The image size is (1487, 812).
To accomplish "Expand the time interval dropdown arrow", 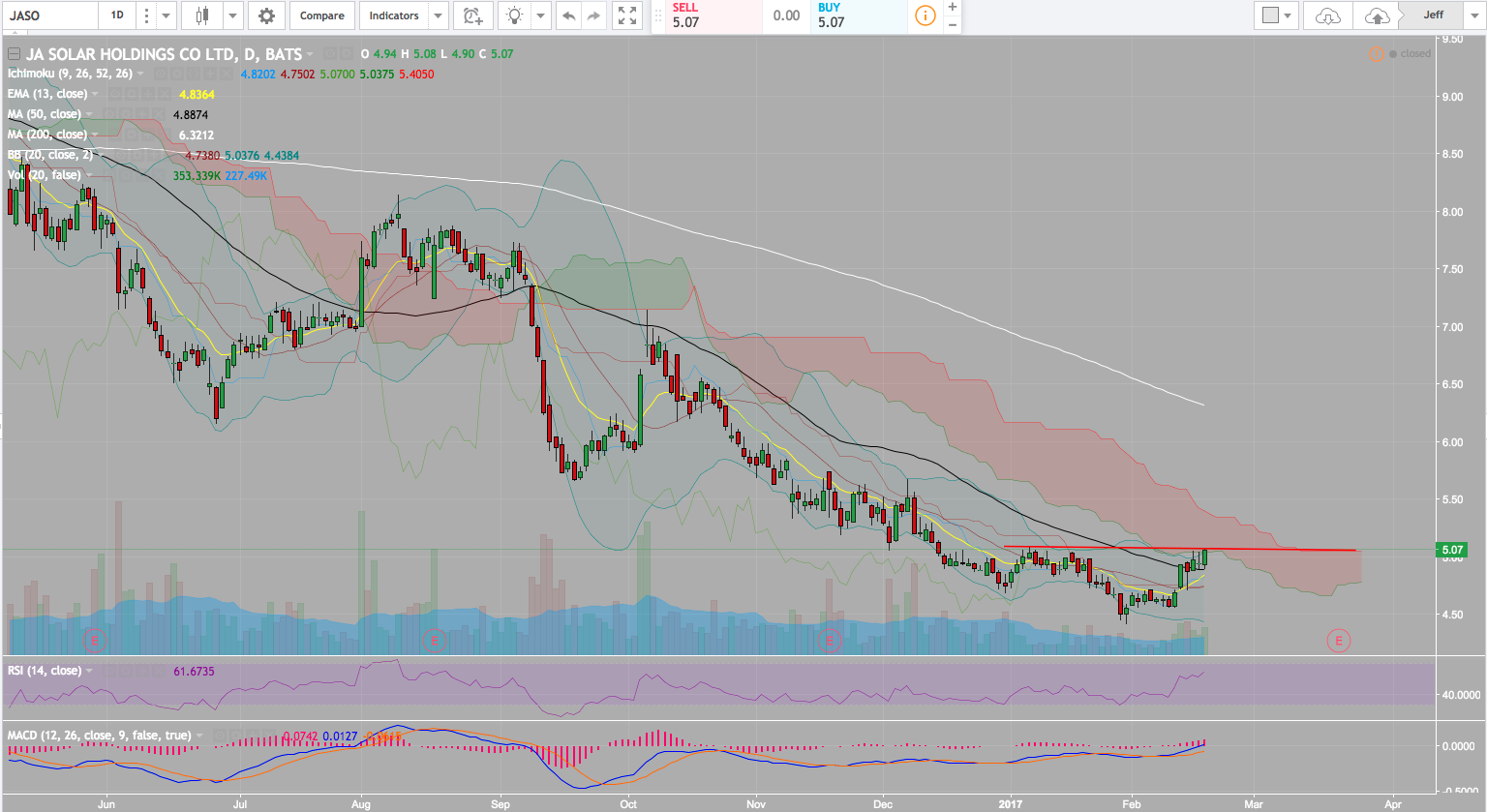I will [x=167, y=15].
